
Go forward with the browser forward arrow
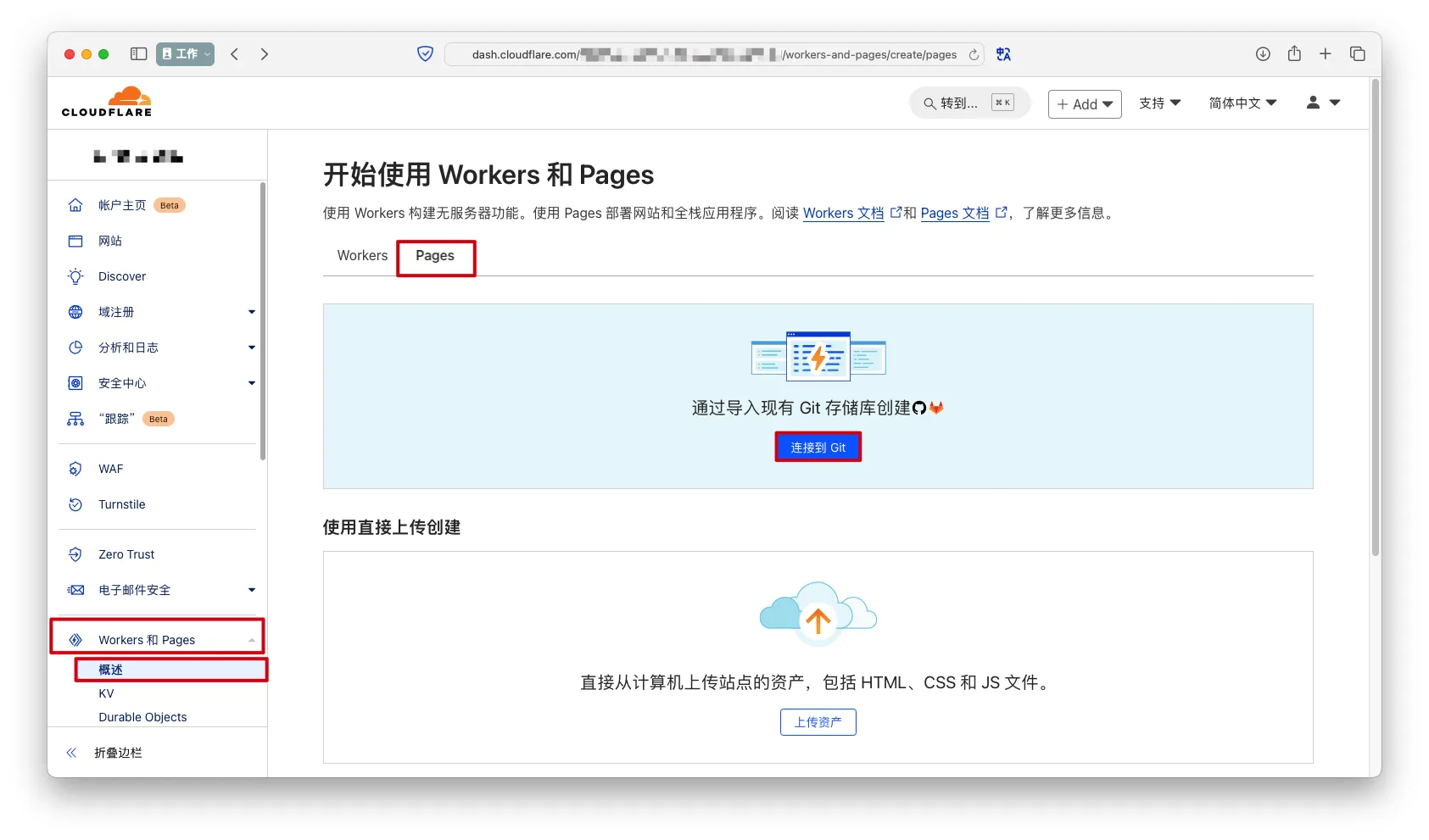pos(265,54)
